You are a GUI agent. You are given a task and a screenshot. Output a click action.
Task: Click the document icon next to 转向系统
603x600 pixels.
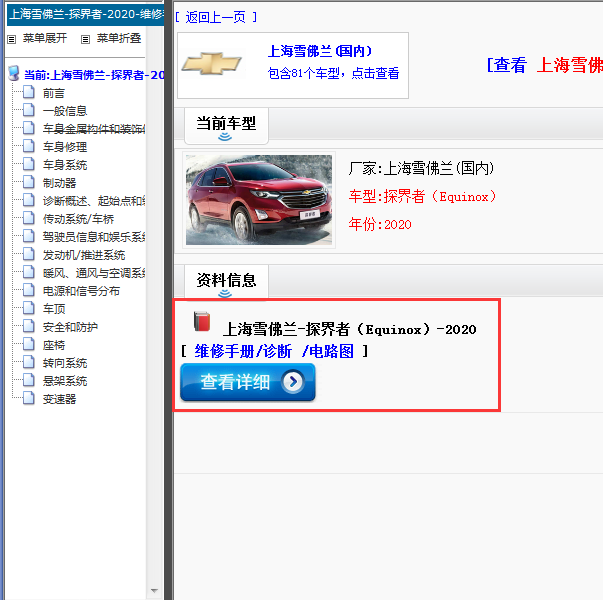29,362
